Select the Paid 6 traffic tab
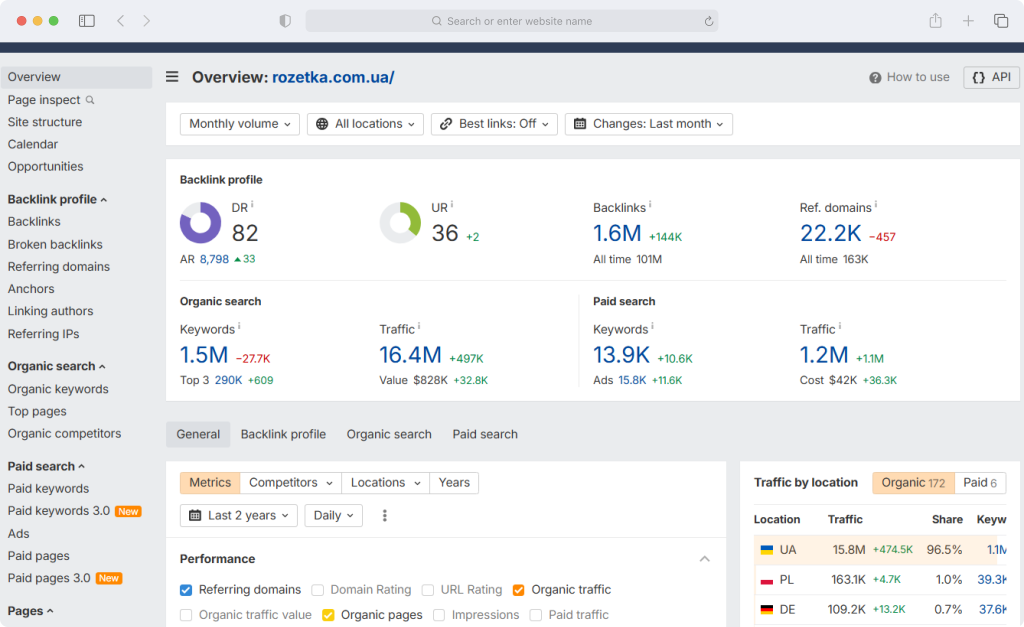Viewport: 1024px width, 627px height. point(980,483)
